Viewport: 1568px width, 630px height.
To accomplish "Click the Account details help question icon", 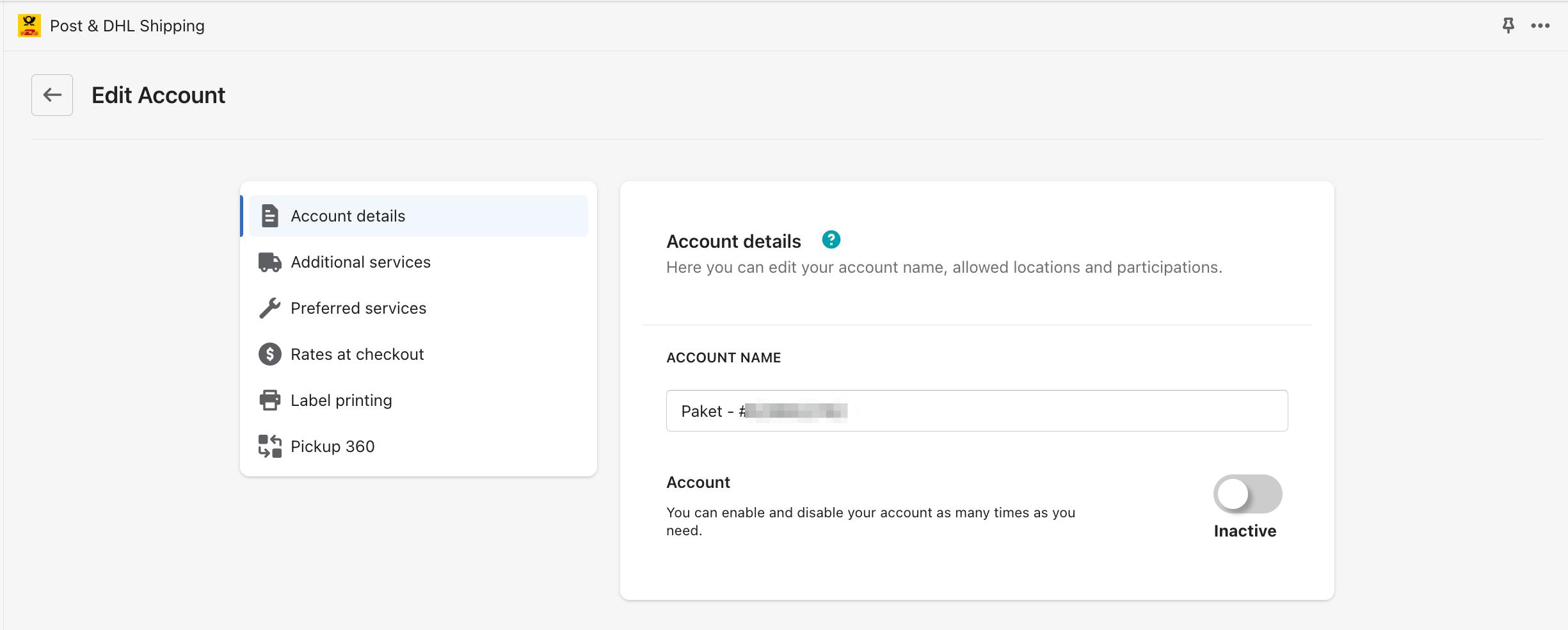I will [831, 240].
